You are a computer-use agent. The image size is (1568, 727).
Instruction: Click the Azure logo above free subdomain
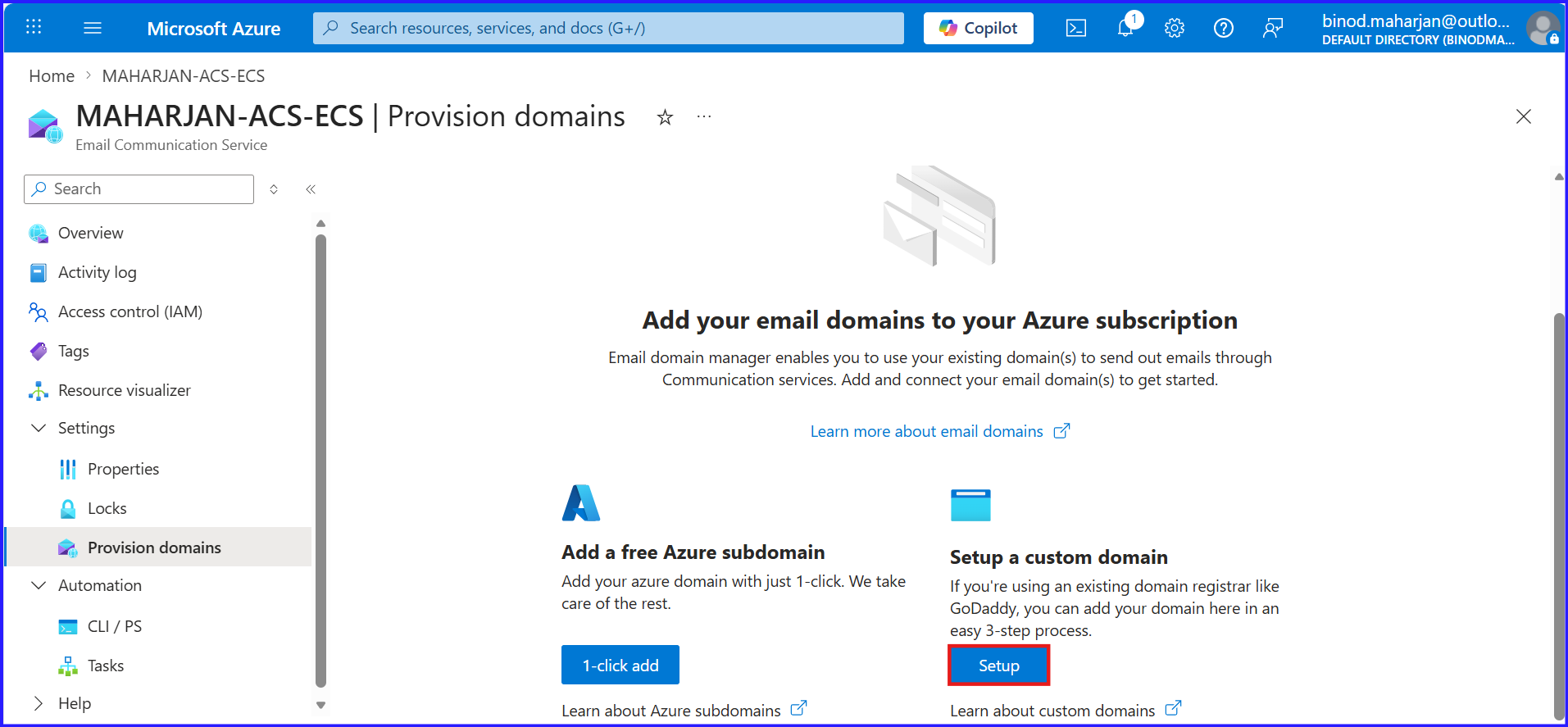[581, 503]
